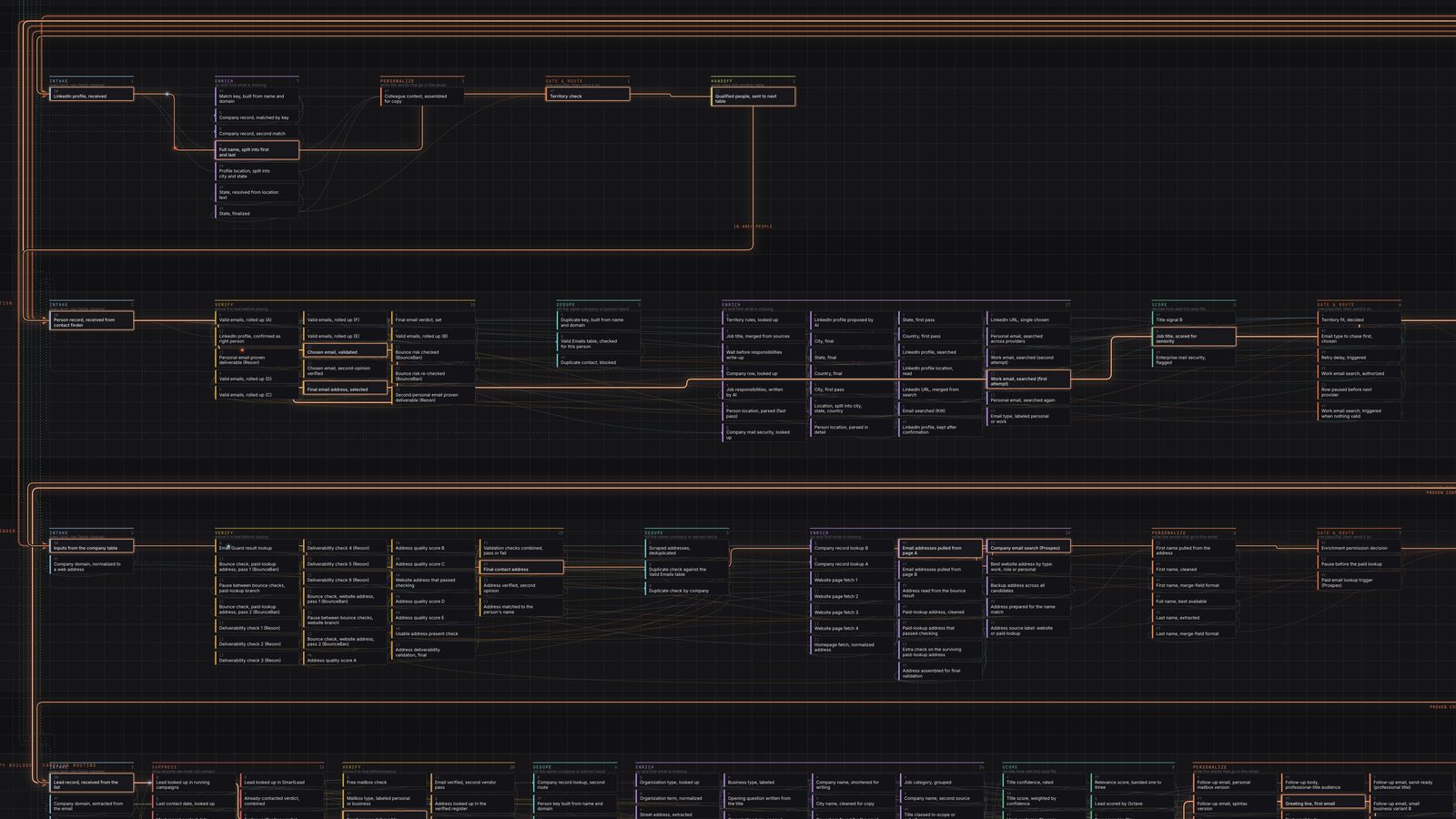Select 'Company record, matched by key' node
This screenshot has height=819, width=1456.
tap(258, 116)
